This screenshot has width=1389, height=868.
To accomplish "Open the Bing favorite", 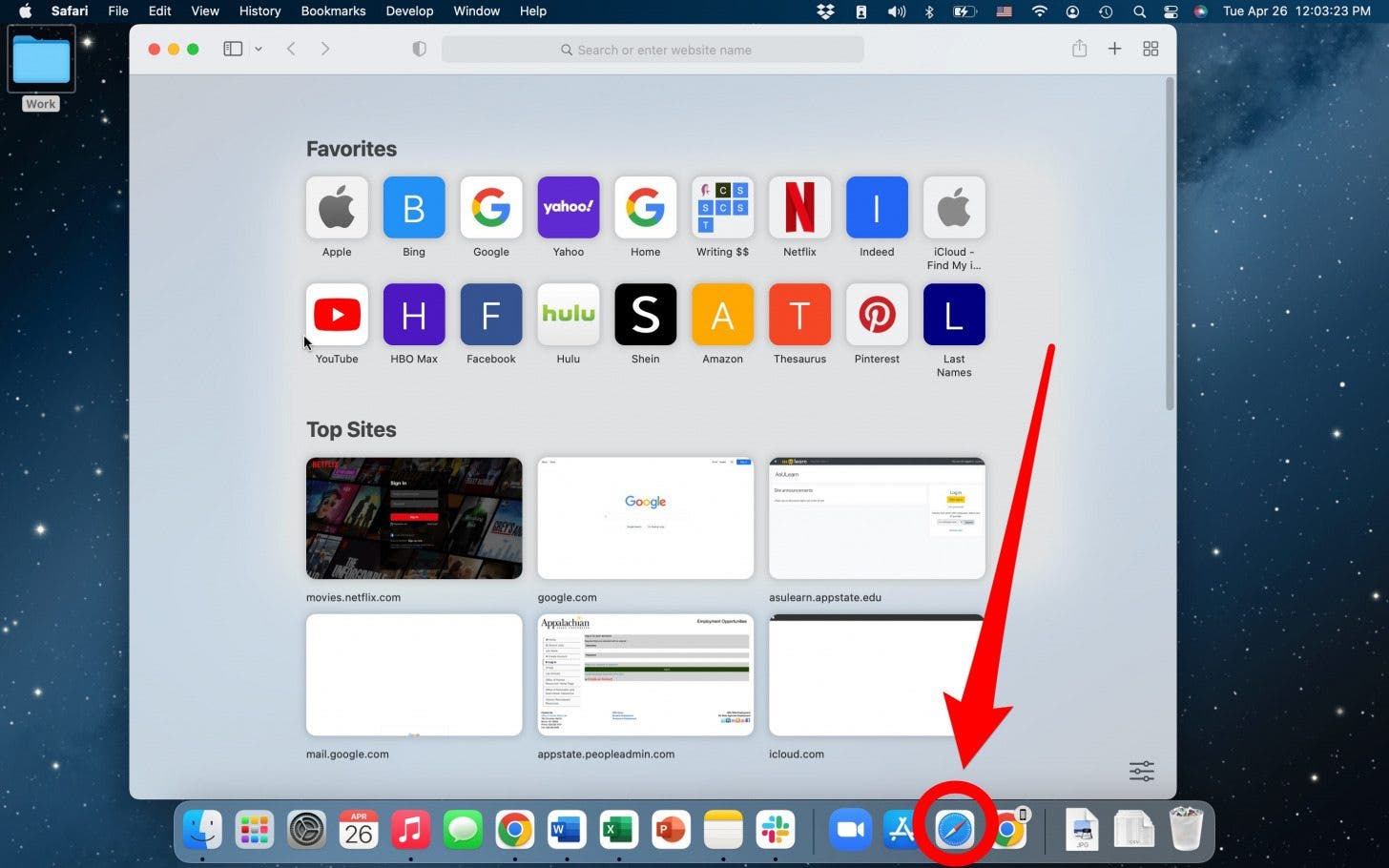I will pyautogui.click(x=414, y=207).
